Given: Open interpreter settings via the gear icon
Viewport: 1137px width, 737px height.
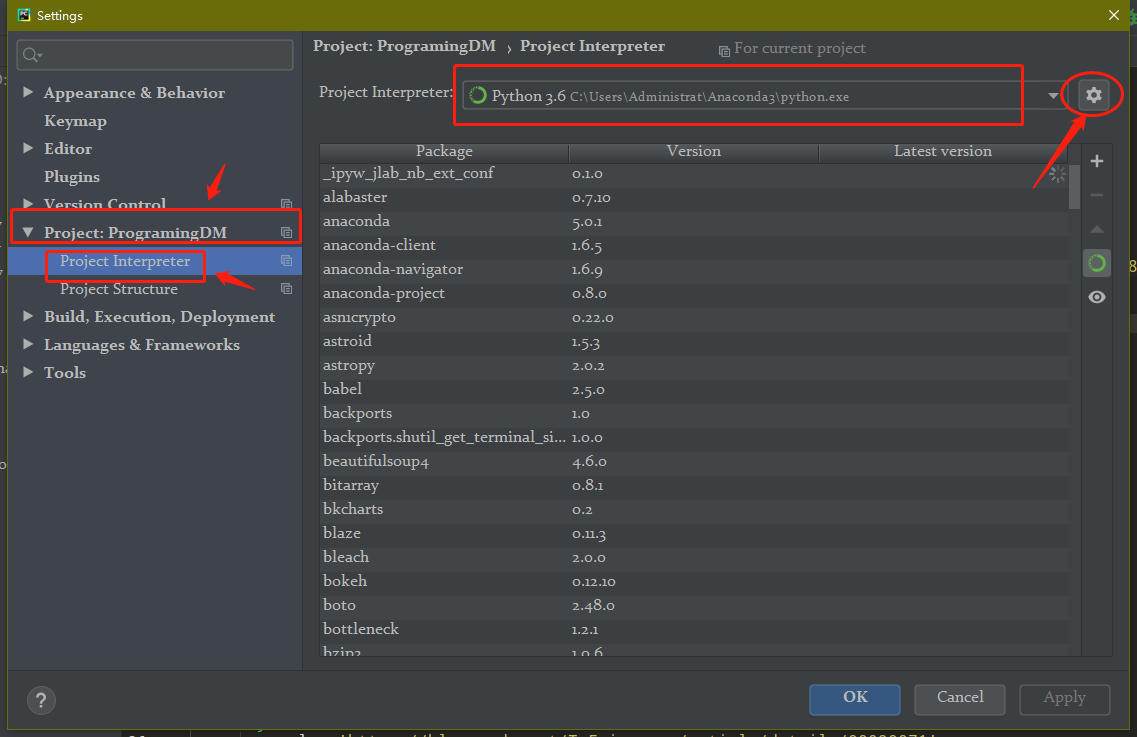Looking at the screenshot, I should 1093,95.
